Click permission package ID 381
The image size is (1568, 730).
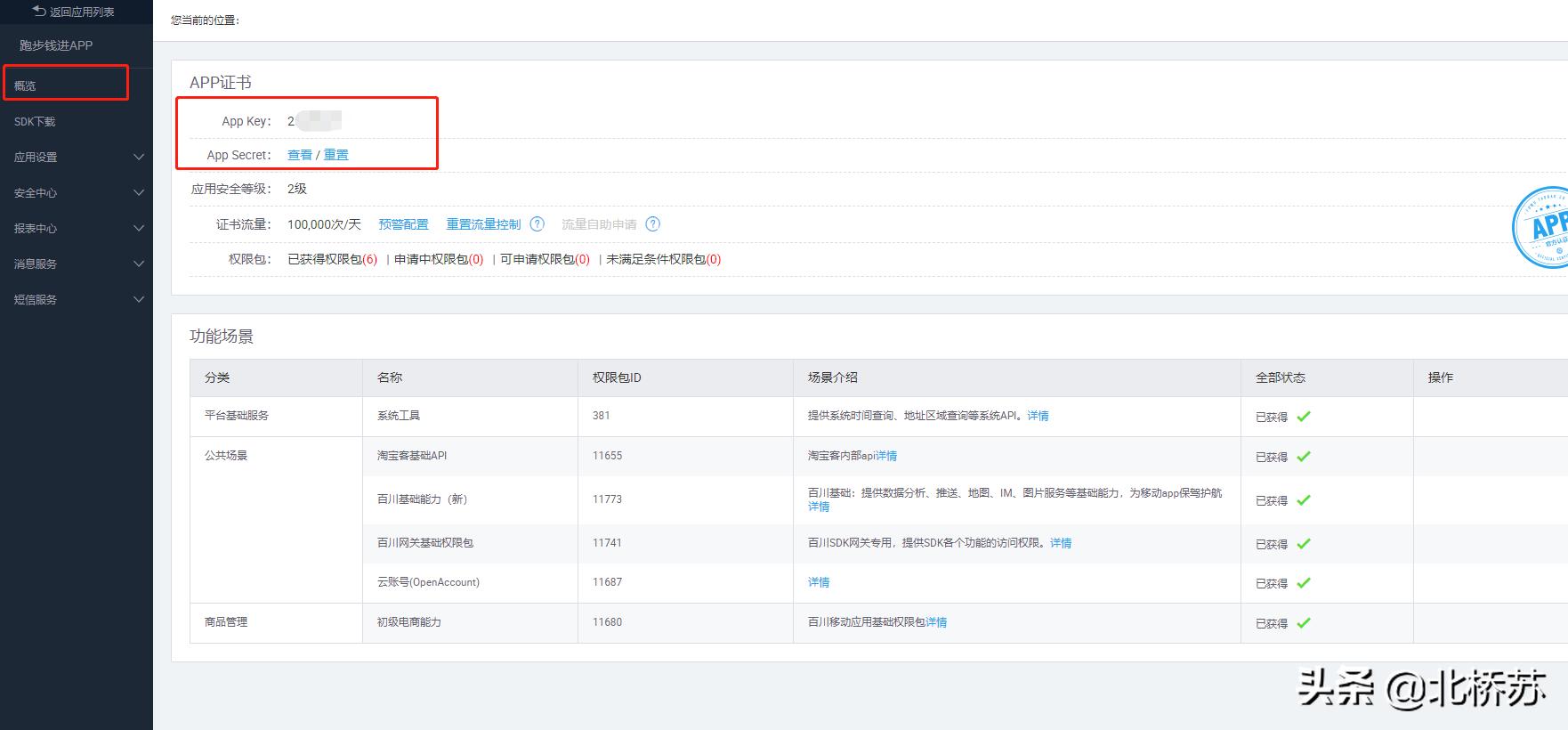point(602,416)
